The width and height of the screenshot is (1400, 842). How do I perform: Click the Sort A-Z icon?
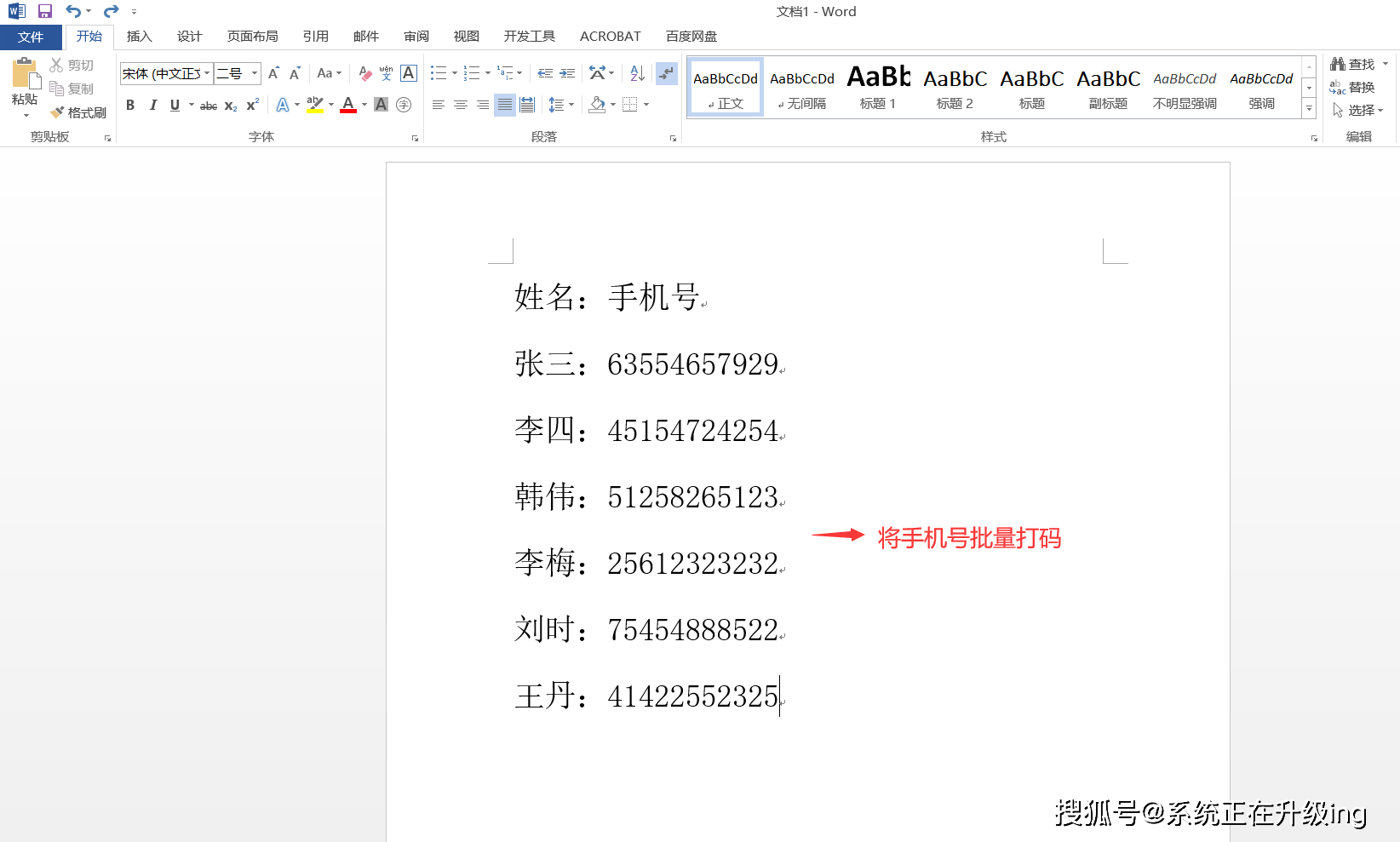637,74
